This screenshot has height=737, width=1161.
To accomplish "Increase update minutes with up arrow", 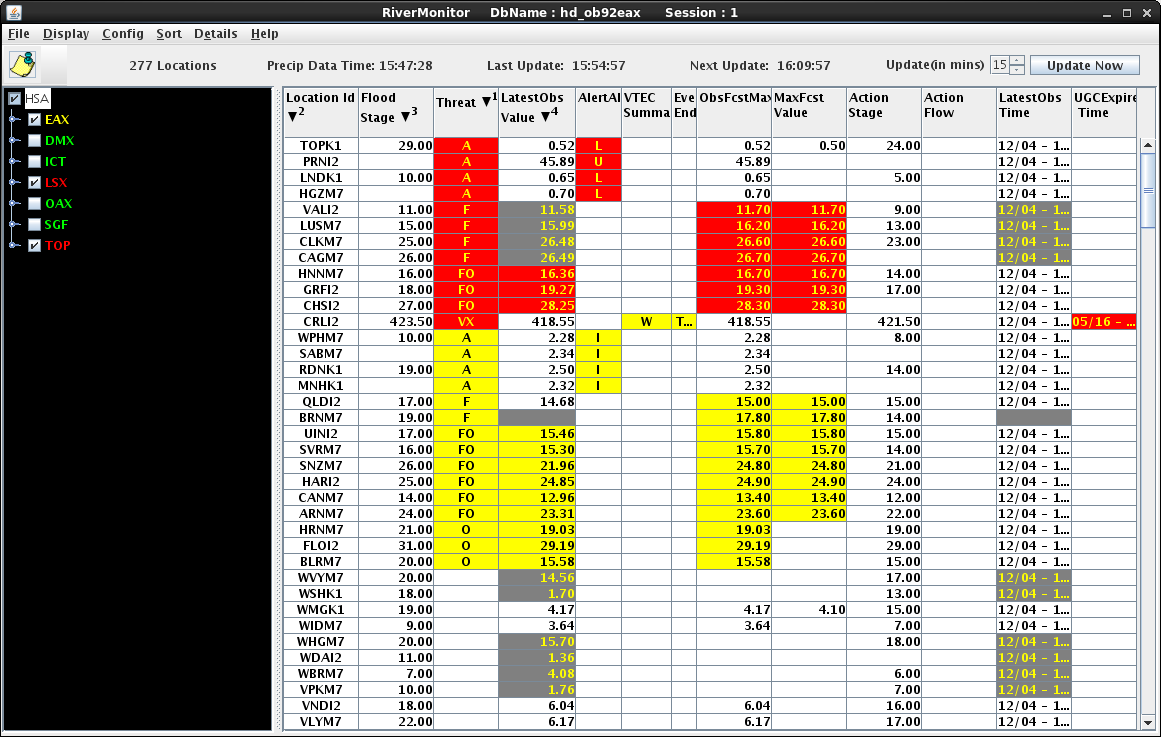I will point(1017,61).
